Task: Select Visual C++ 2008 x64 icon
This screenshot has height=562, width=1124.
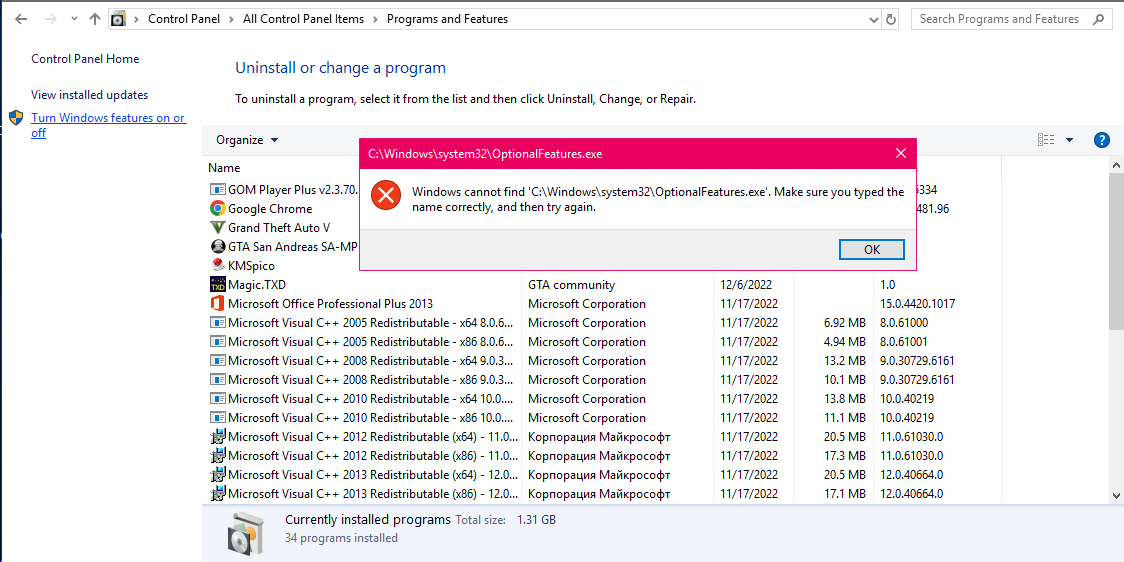Action: (x=217, y=361)
